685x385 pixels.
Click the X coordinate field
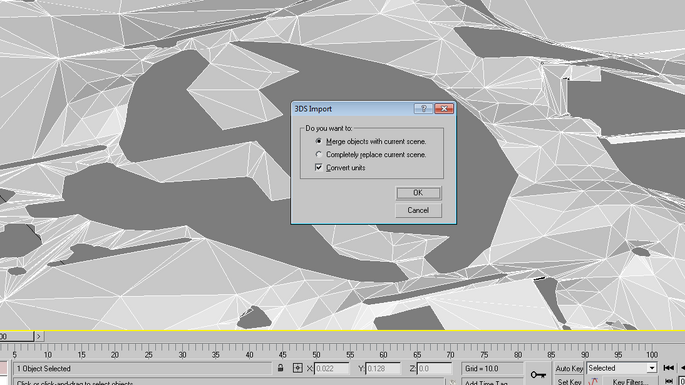tap(332, 368)
